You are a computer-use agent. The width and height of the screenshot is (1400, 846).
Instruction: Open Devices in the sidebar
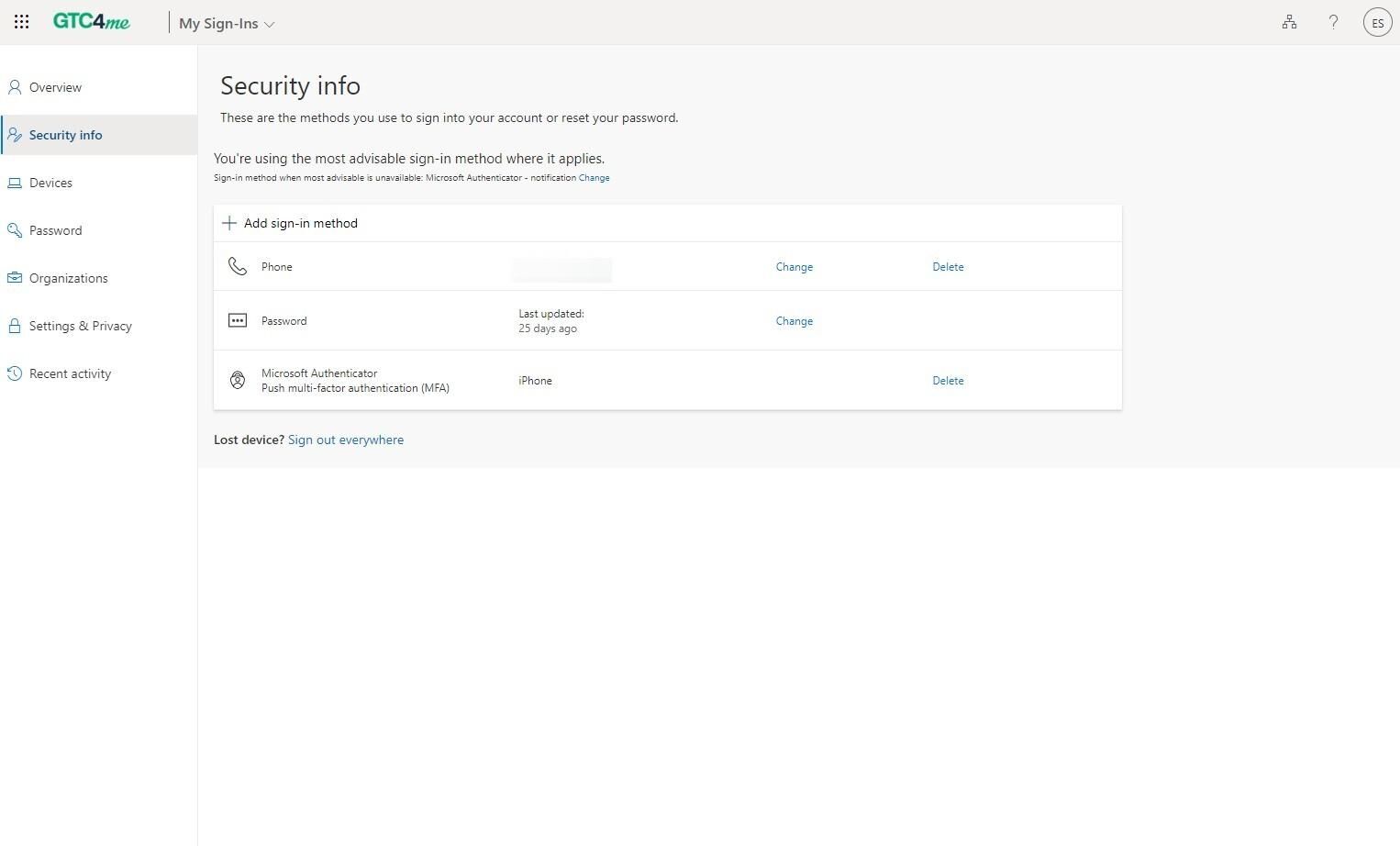point(50,183)
